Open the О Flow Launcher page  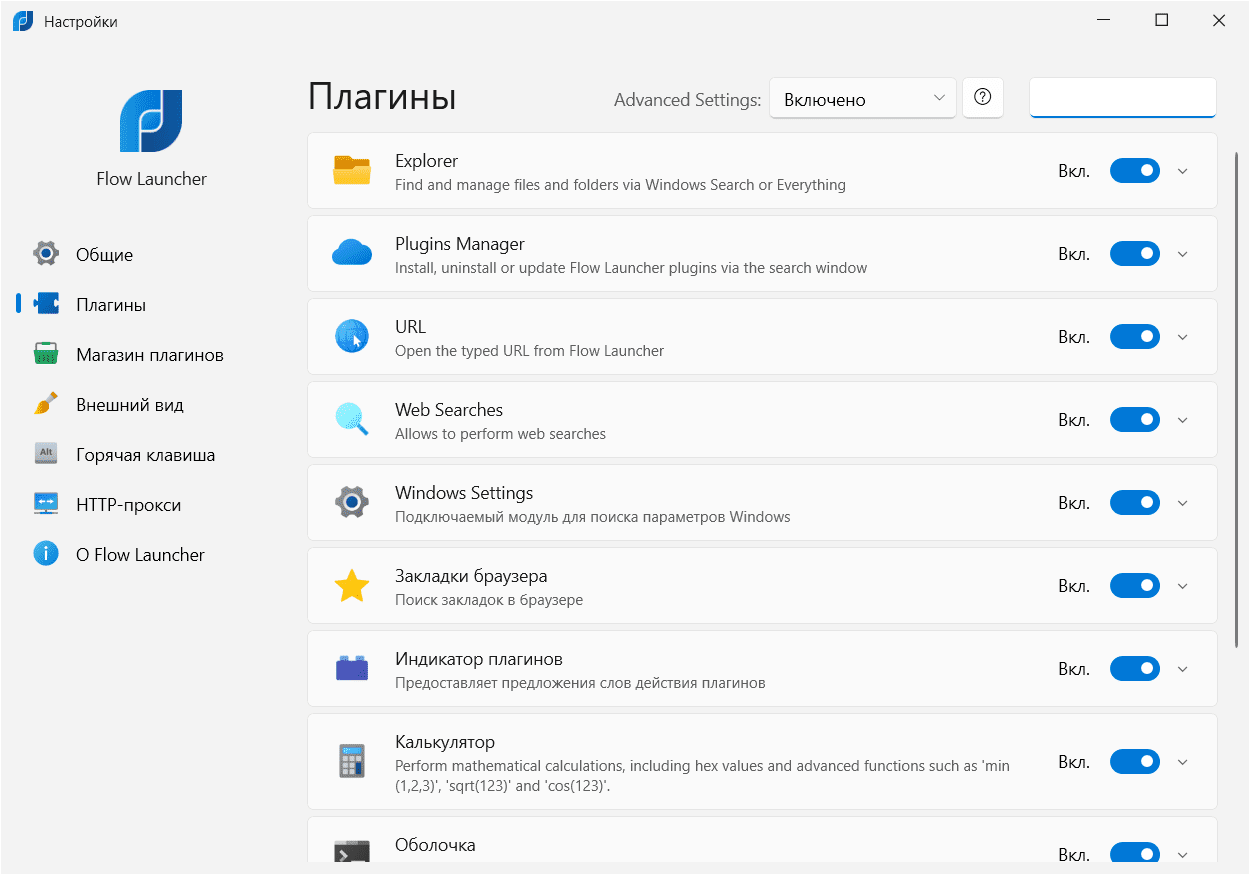coord(150,554)
